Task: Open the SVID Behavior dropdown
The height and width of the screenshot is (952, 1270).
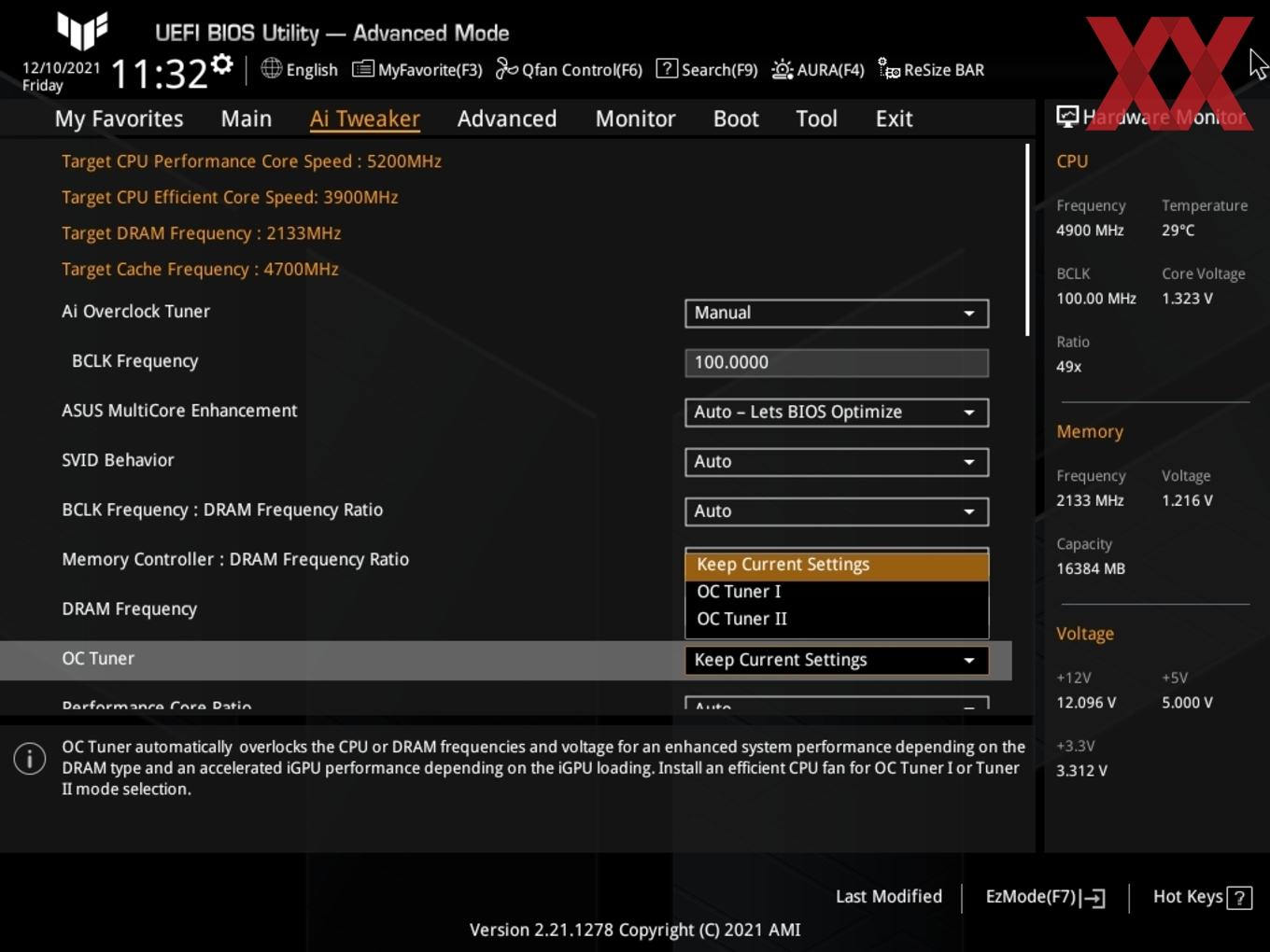Action: [837, 462]
